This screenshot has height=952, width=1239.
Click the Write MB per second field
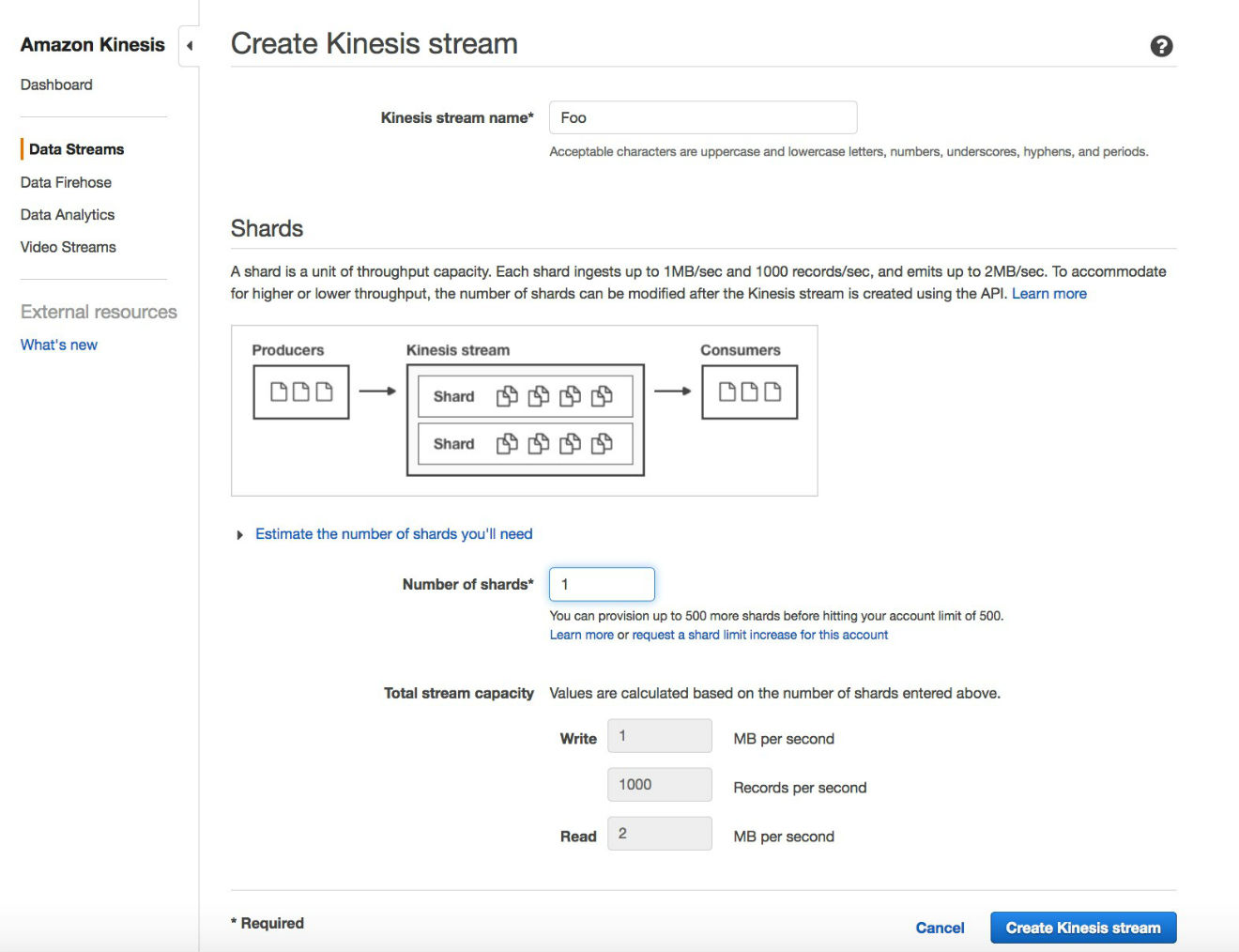(x=660, y=736)
